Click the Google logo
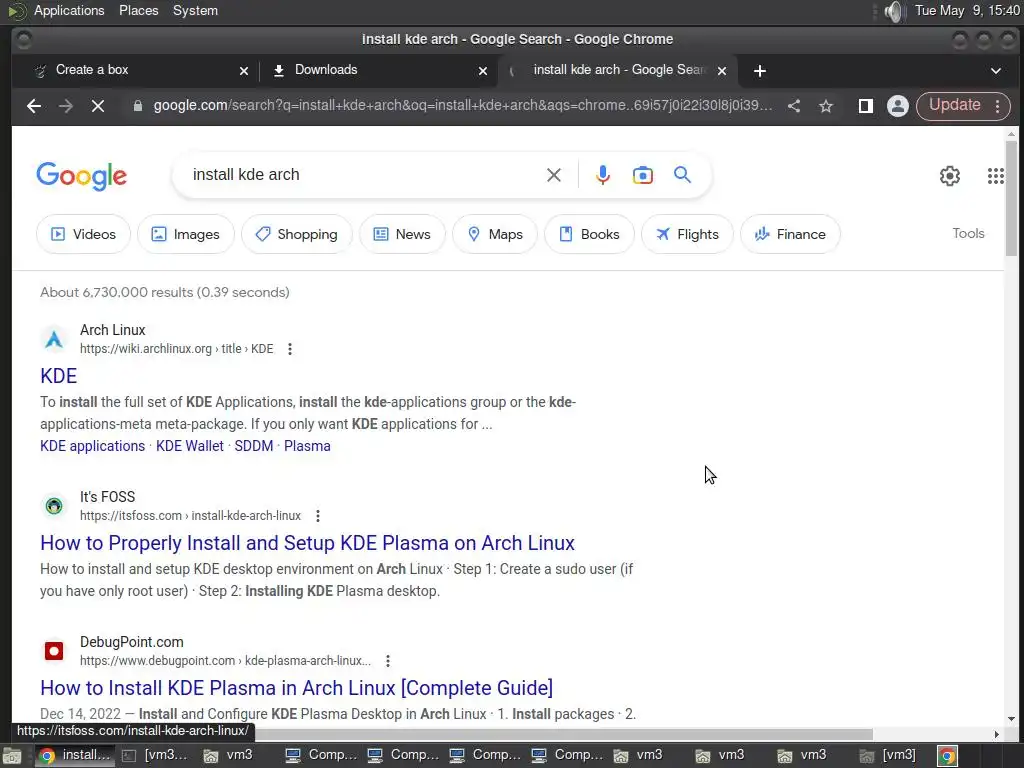The height and width of the screenshot is (768, 1024). 82,176
